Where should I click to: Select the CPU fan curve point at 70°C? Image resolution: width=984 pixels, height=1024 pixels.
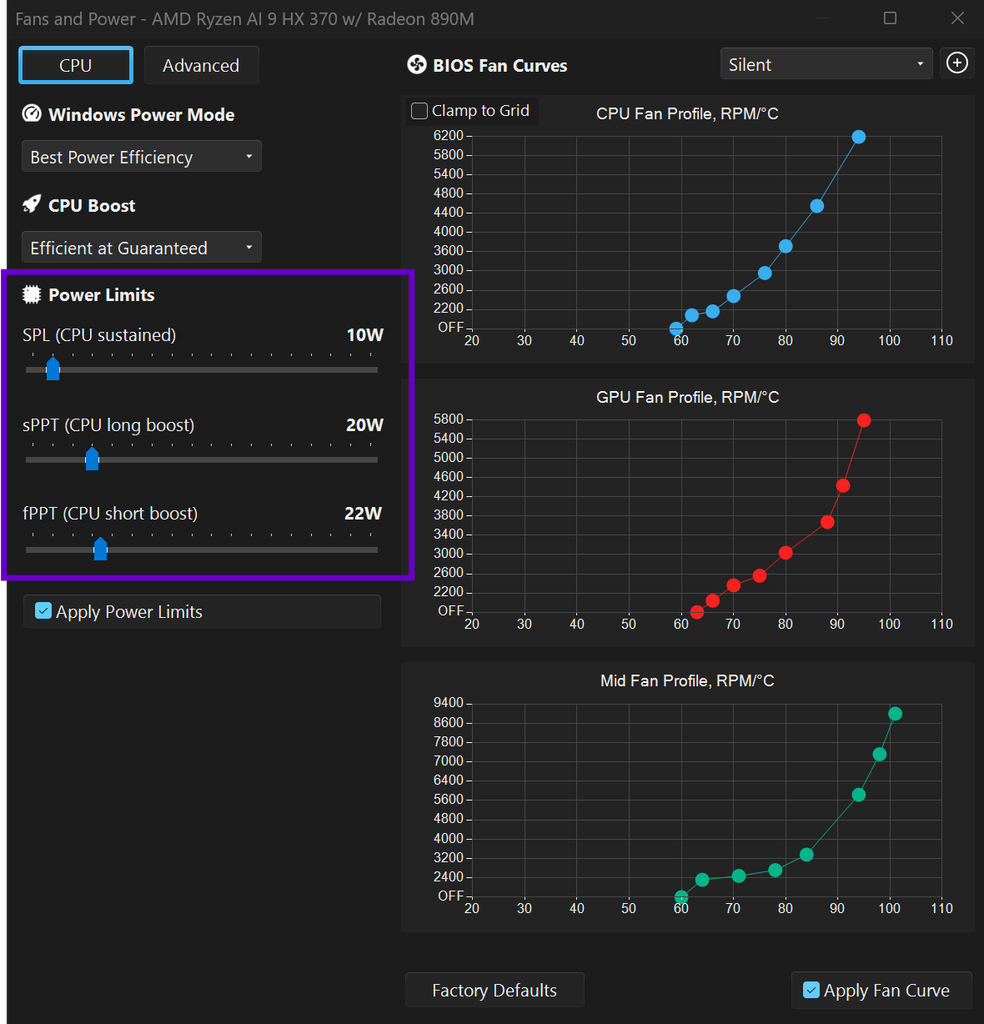733,296
